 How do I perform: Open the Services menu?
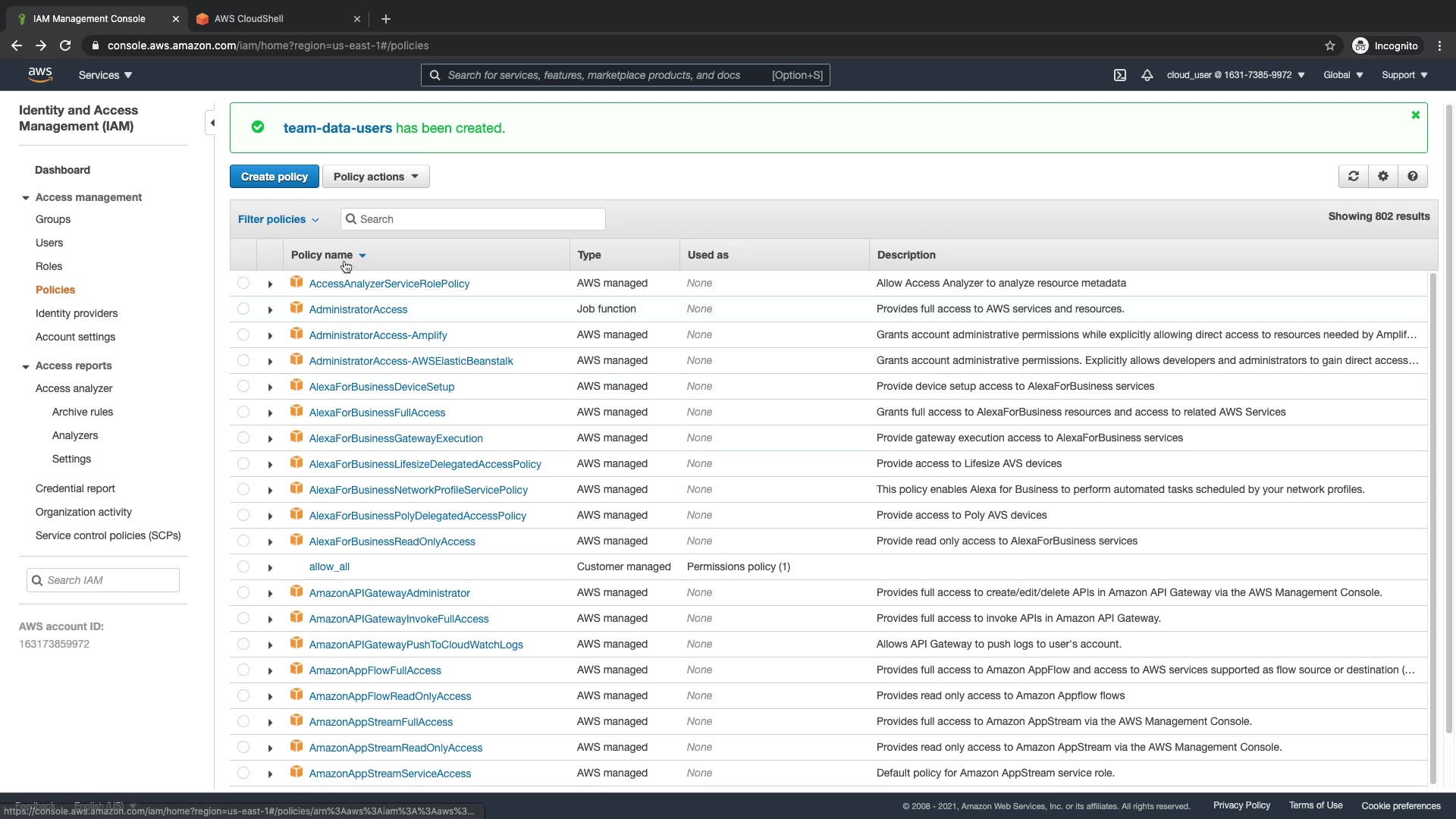tap(105, 75)
